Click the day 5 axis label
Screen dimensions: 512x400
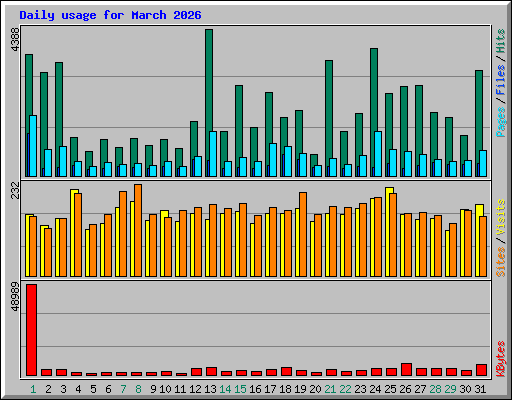[93, 389]
